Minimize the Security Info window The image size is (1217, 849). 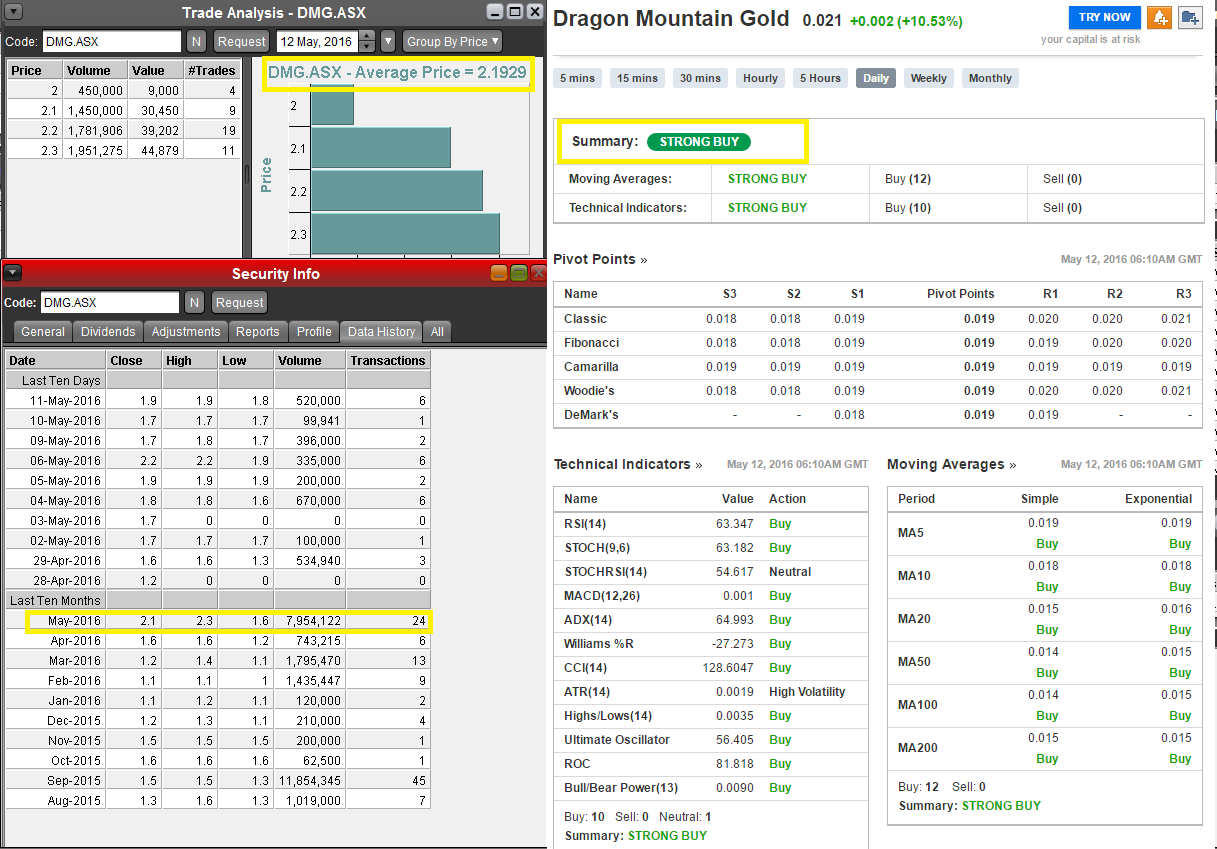click(x=499, y=273)
